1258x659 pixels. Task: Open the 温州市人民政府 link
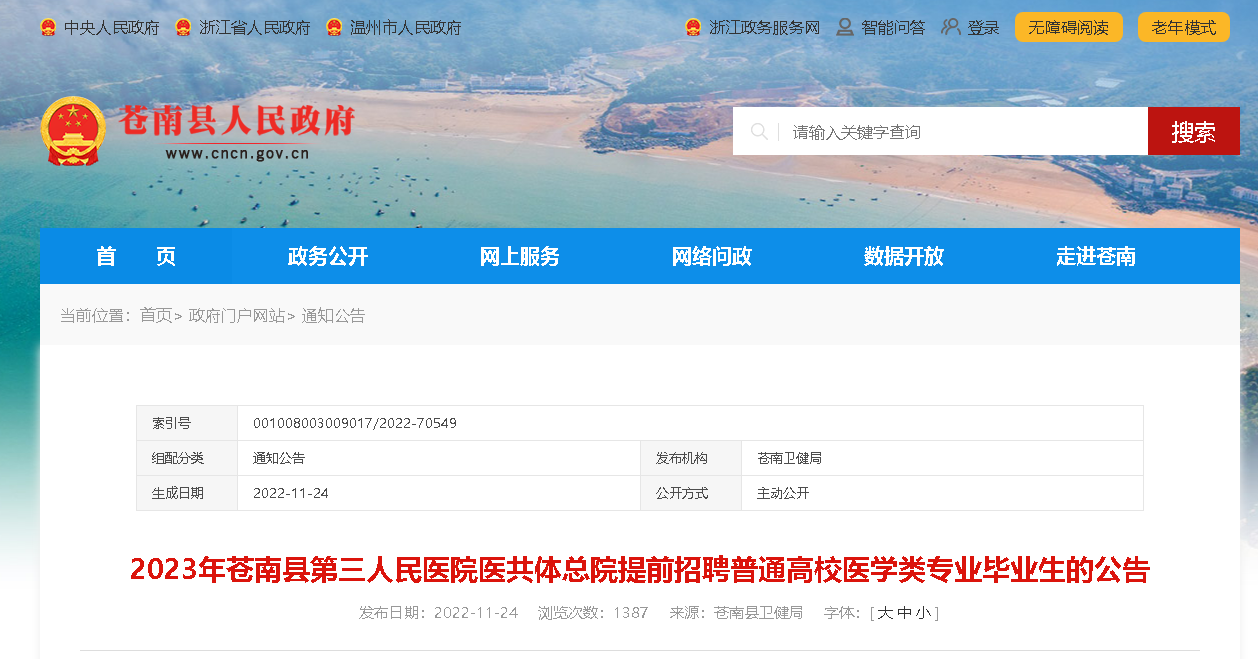click(406, 28)
